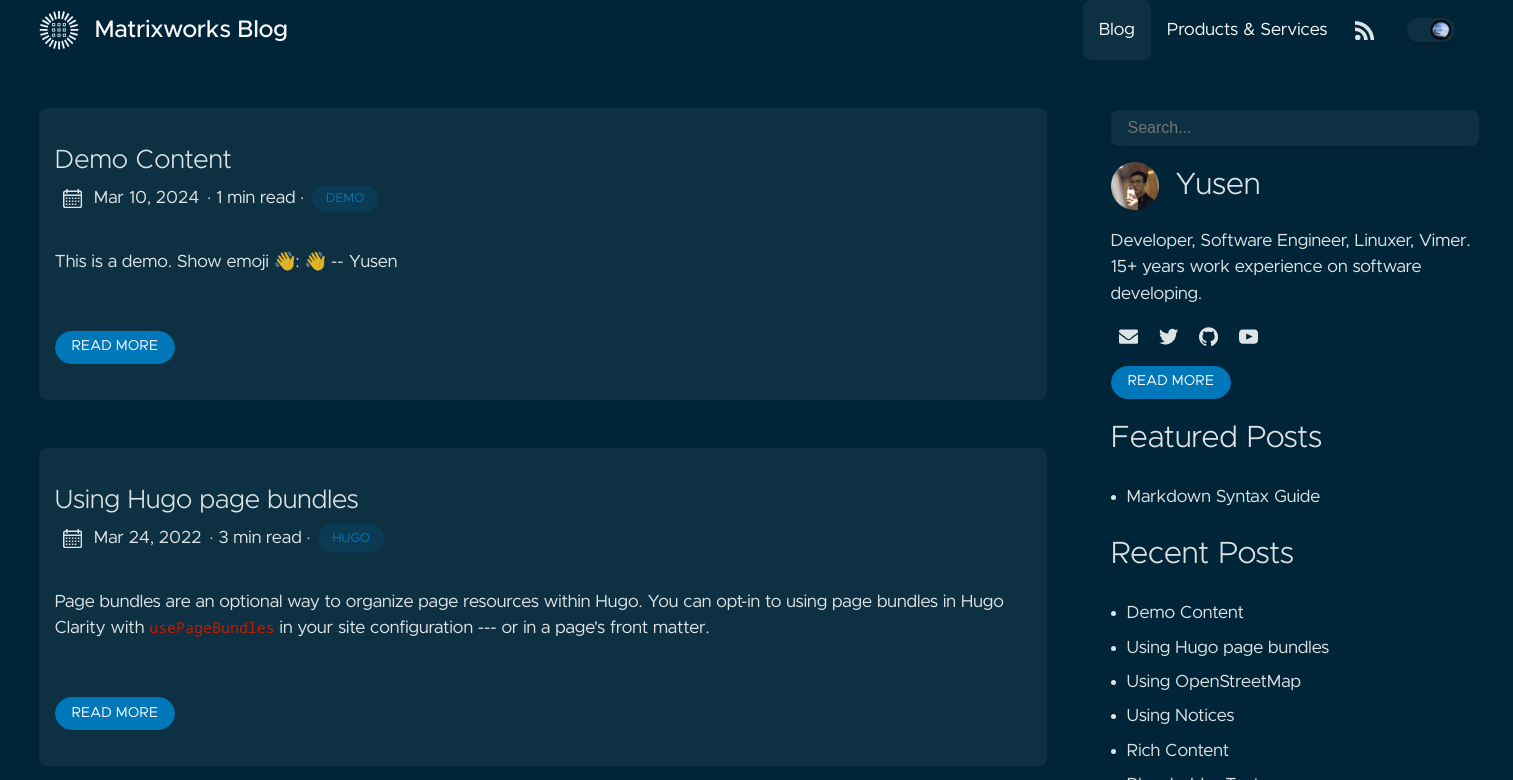Open Using Hugo page bundles in Recent Posts
The height and width of the screenshot is (780, 1513).
coord(1228,648)
